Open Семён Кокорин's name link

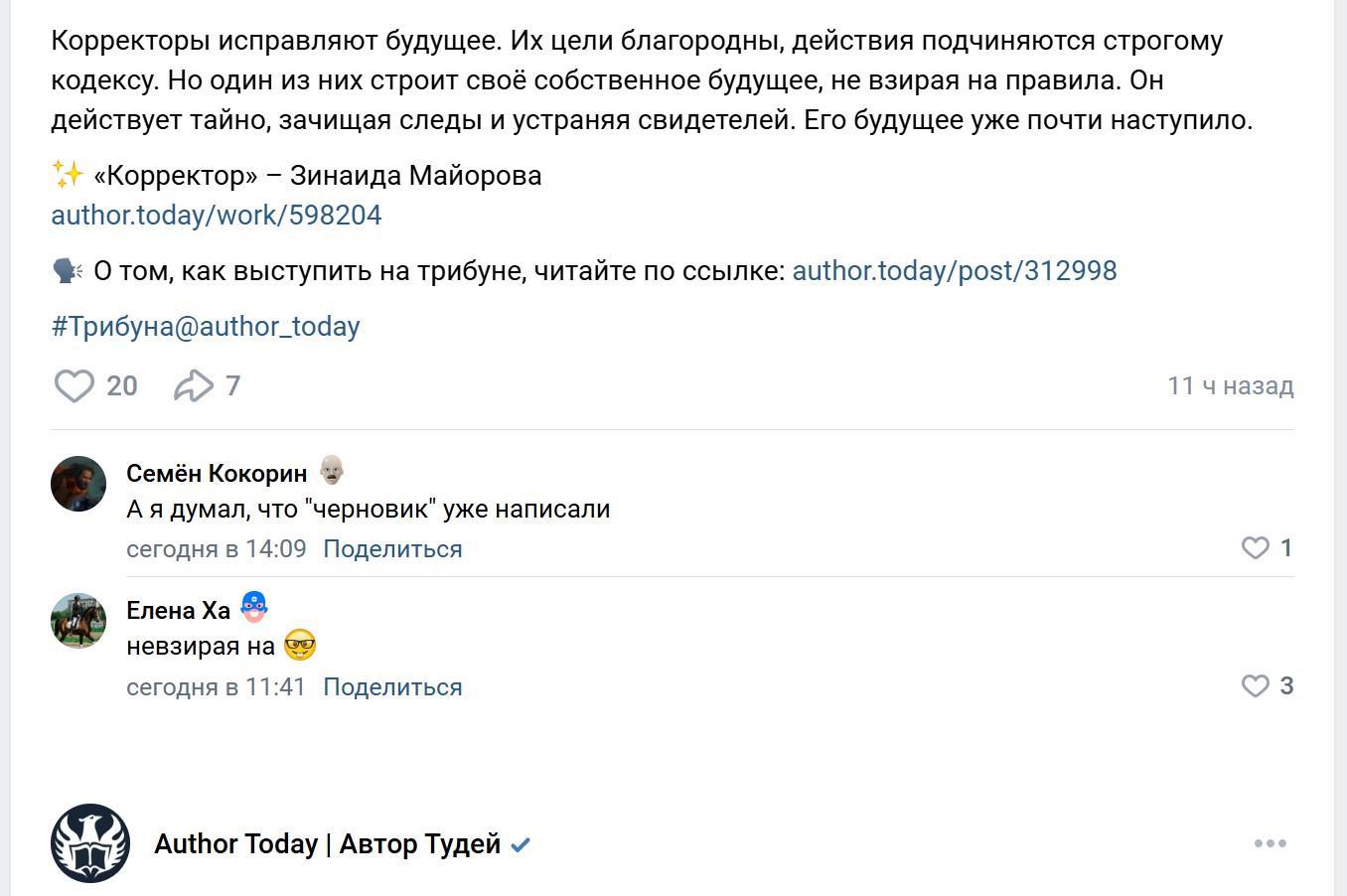[x=217, y=473]
